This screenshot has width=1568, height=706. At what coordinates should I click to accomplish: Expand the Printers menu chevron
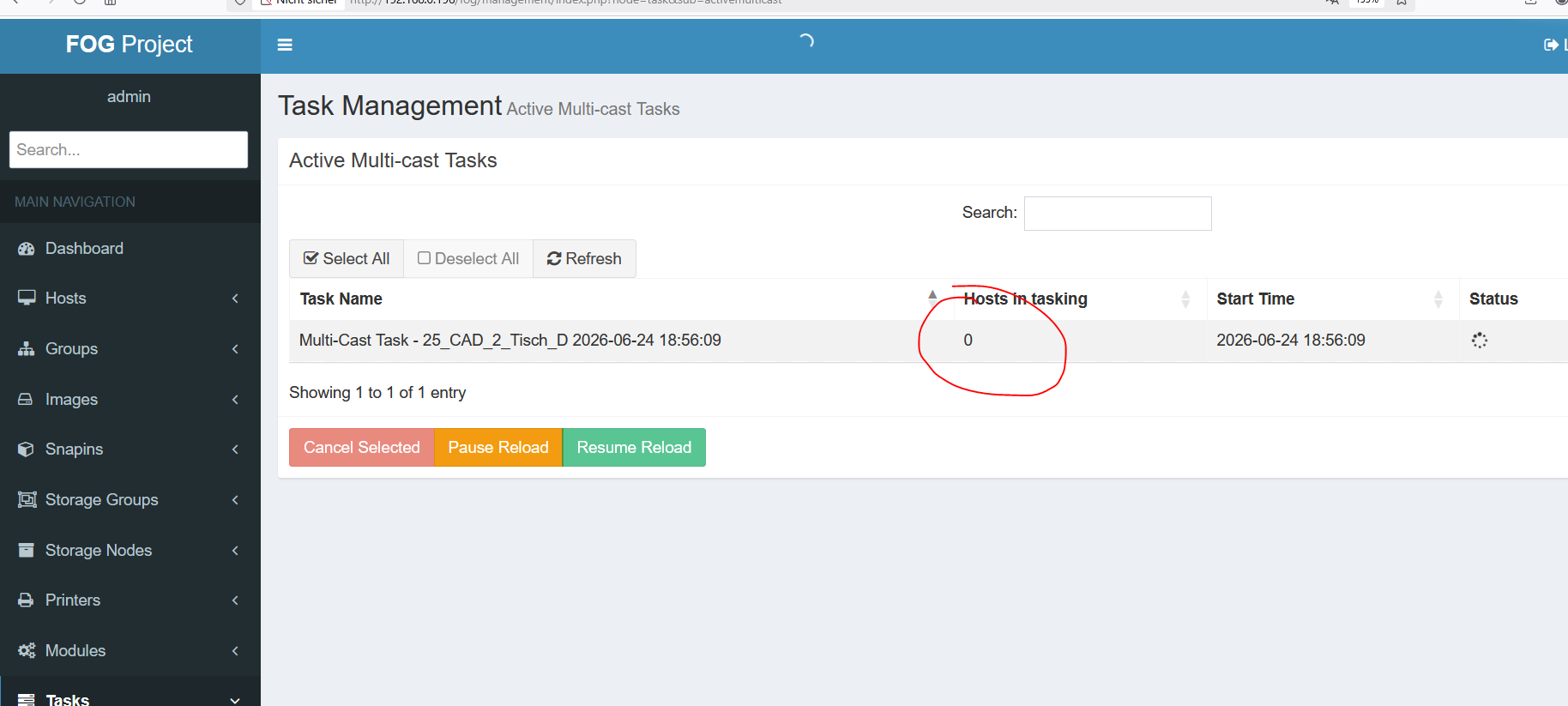tap(235, 600)
